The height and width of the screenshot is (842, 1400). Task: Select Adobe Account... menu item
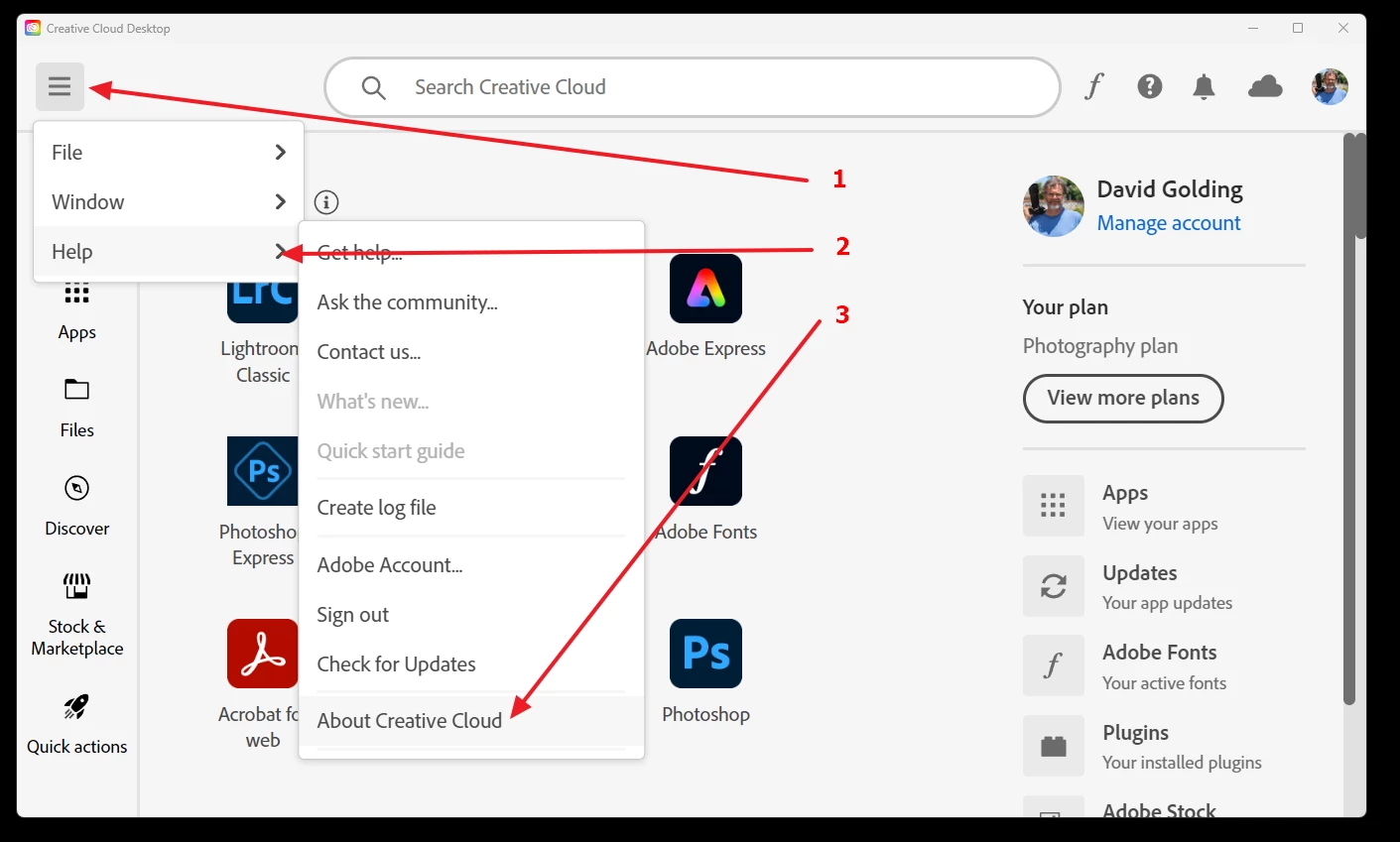pyautogui.click(x=471, y=565)
